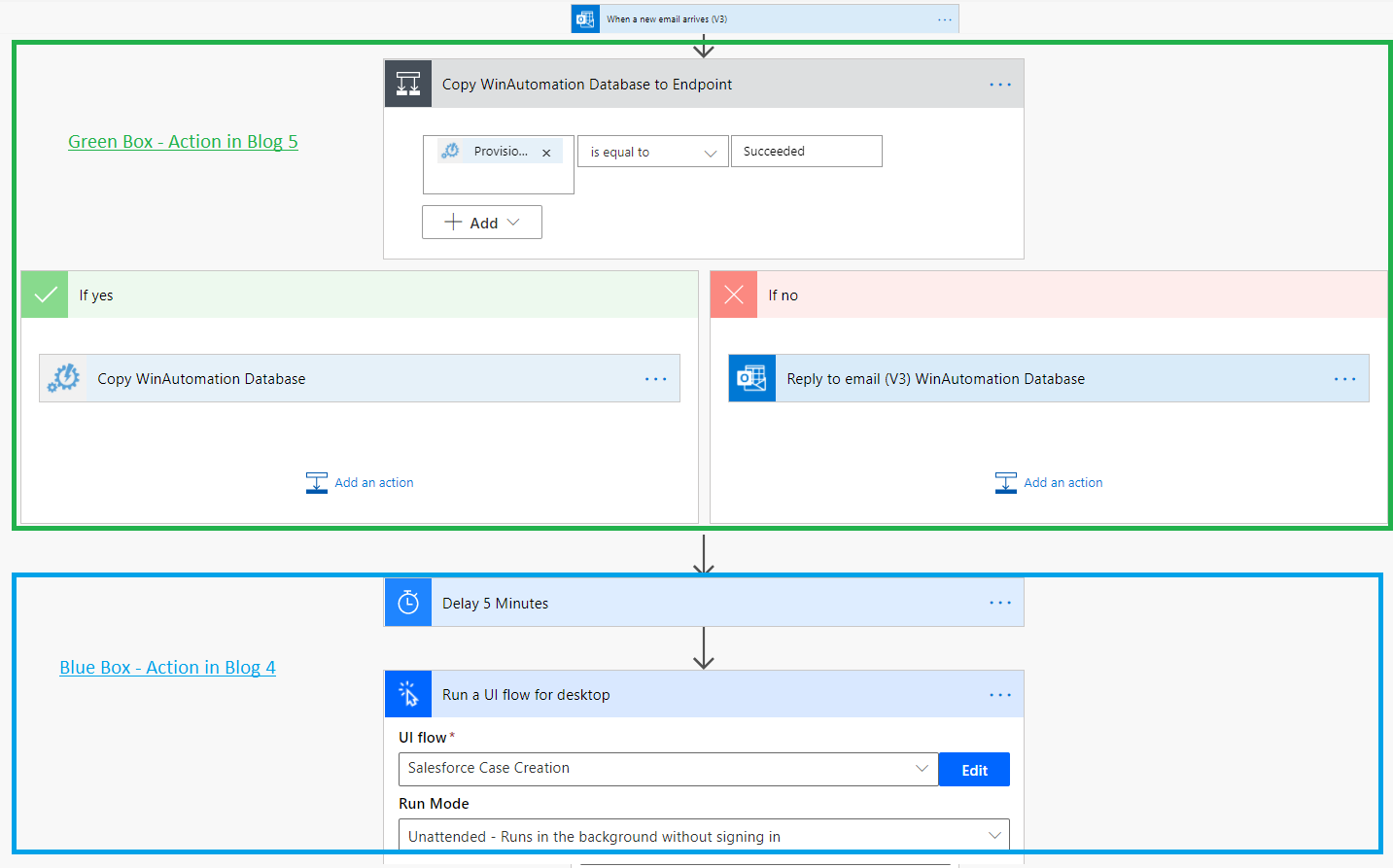Open the ellipsis menu on Reply to email action
Image resolution: width=1393 pixels, height=868 pixels.
[x=1344, y=379]
